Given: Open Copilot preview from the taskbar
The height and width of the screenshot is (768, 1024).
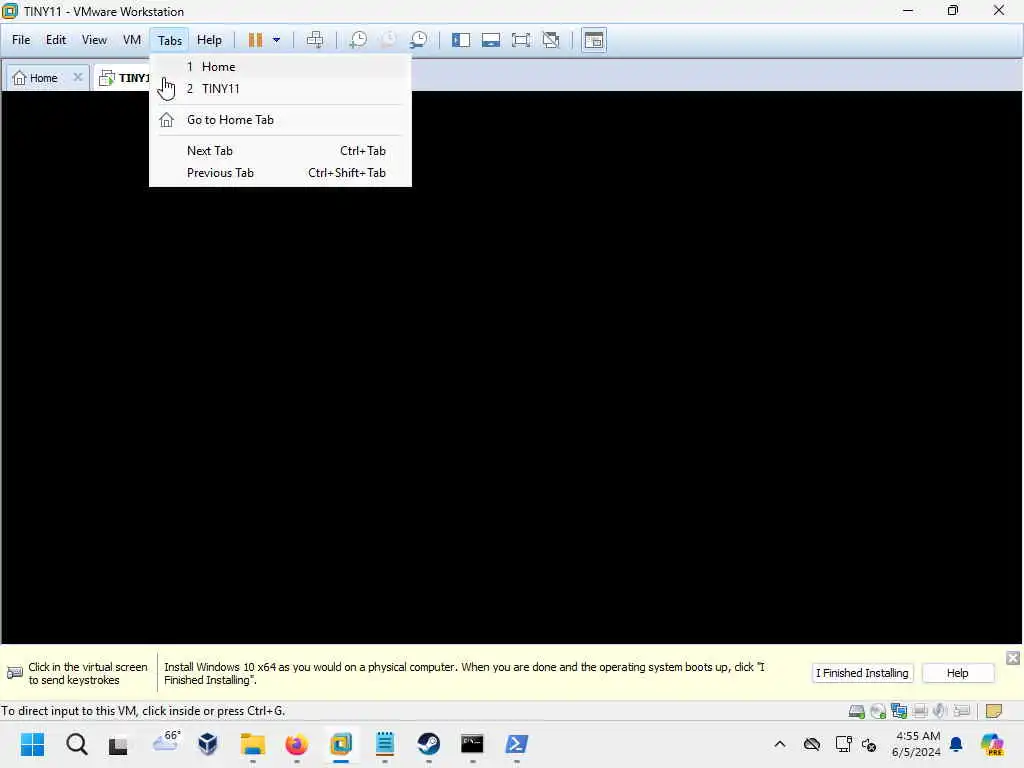Looking at the screenshot, I should tap(992, 744).
